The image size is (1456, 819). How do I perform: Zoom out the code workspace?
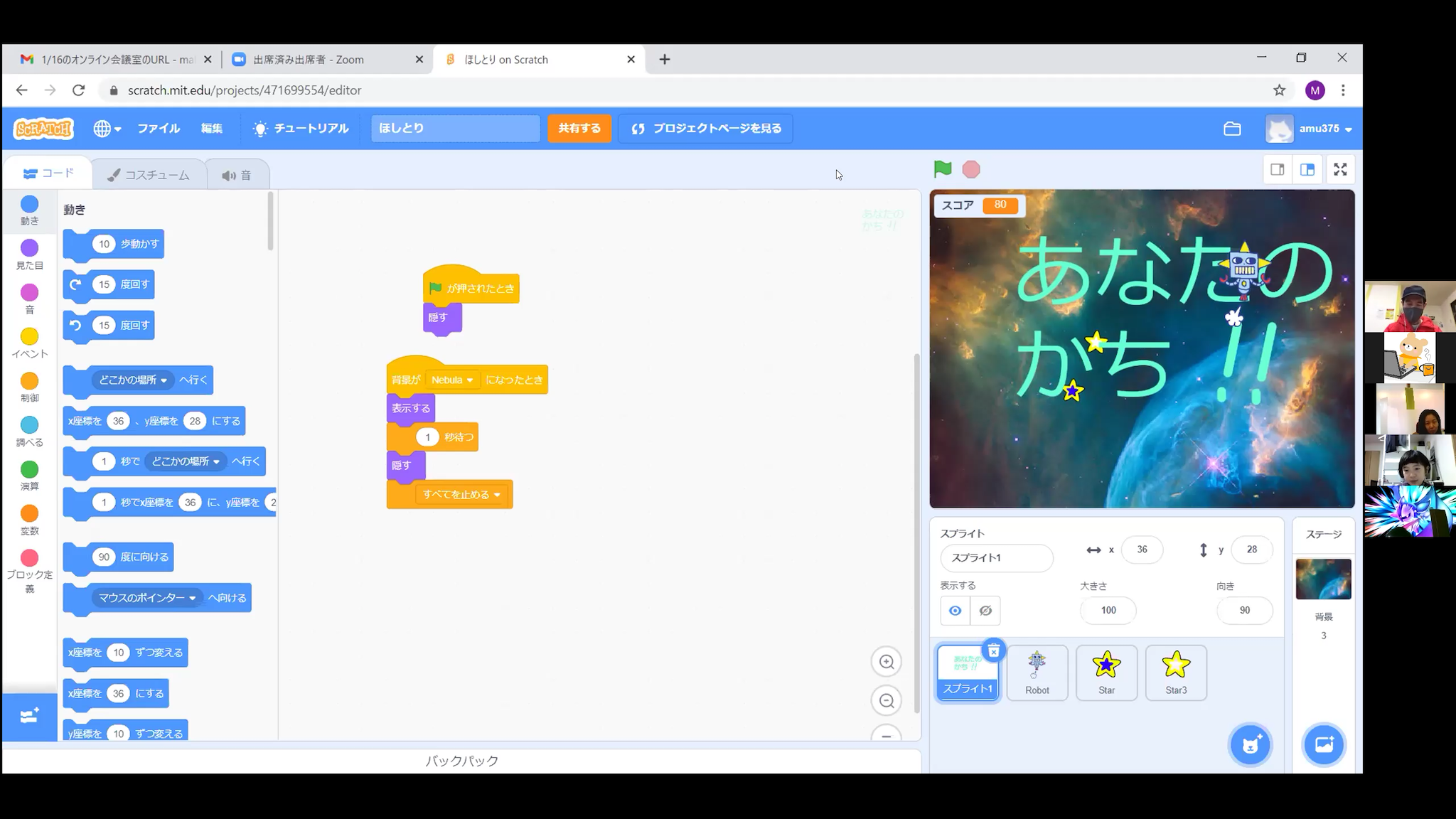point(887,701)
